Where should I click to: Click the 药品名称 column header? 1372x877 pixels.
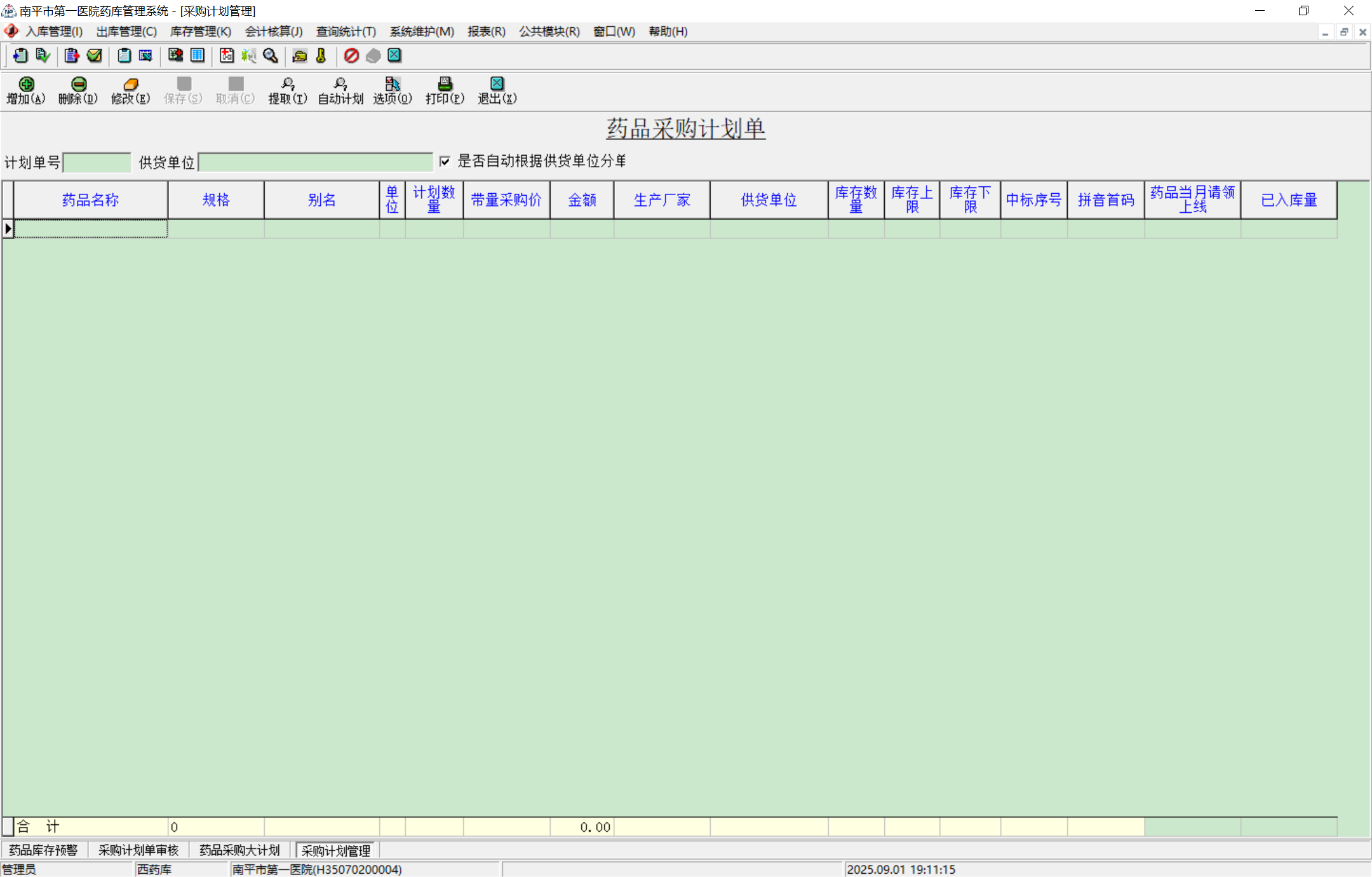tap(91, 200)
